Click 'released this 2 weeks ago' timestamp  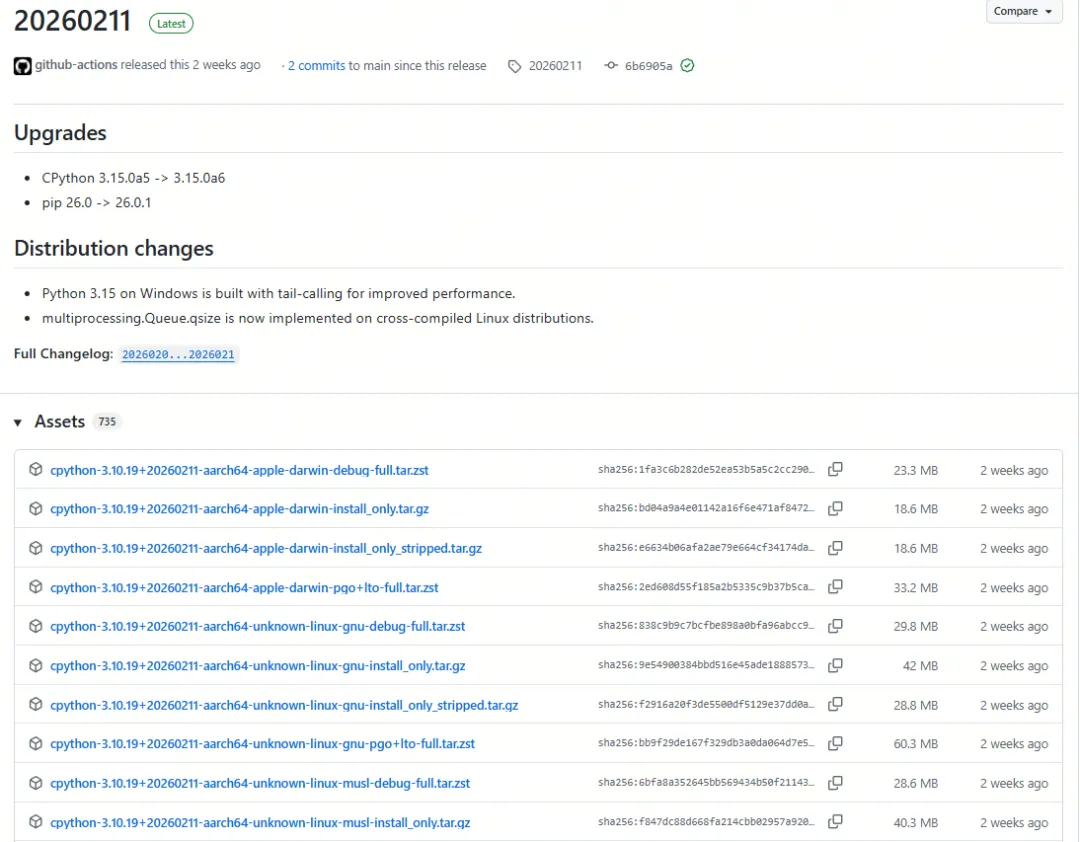[x=191, y=65]
